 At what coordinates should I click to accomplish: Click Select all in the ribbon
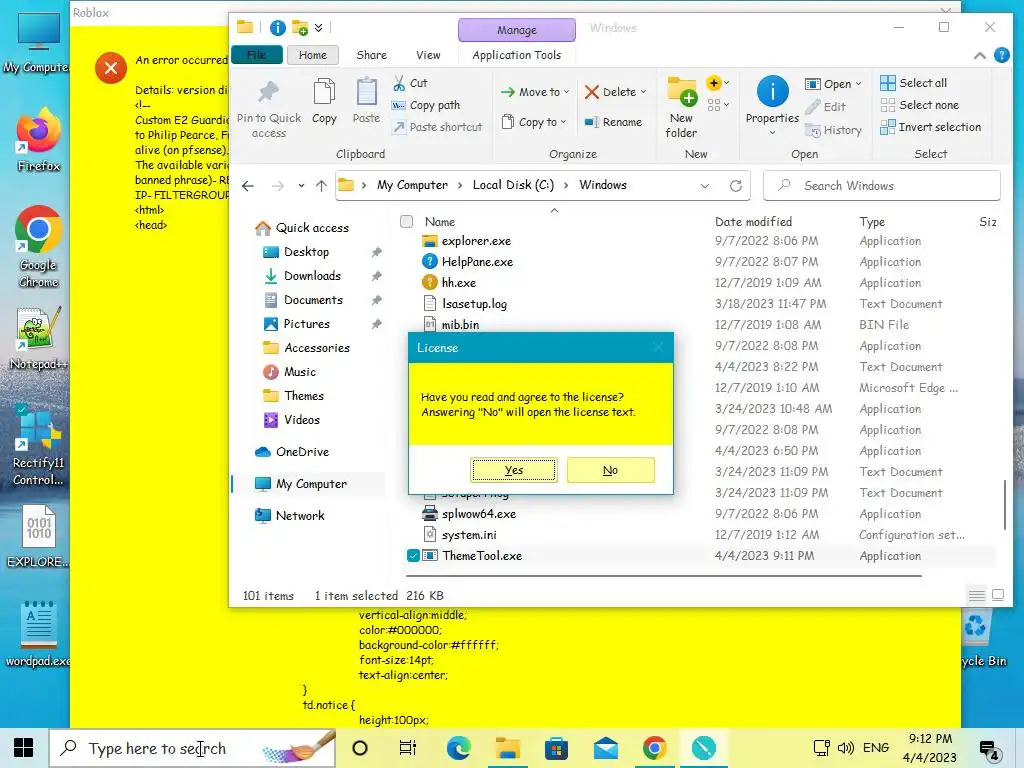coord(914,83)
